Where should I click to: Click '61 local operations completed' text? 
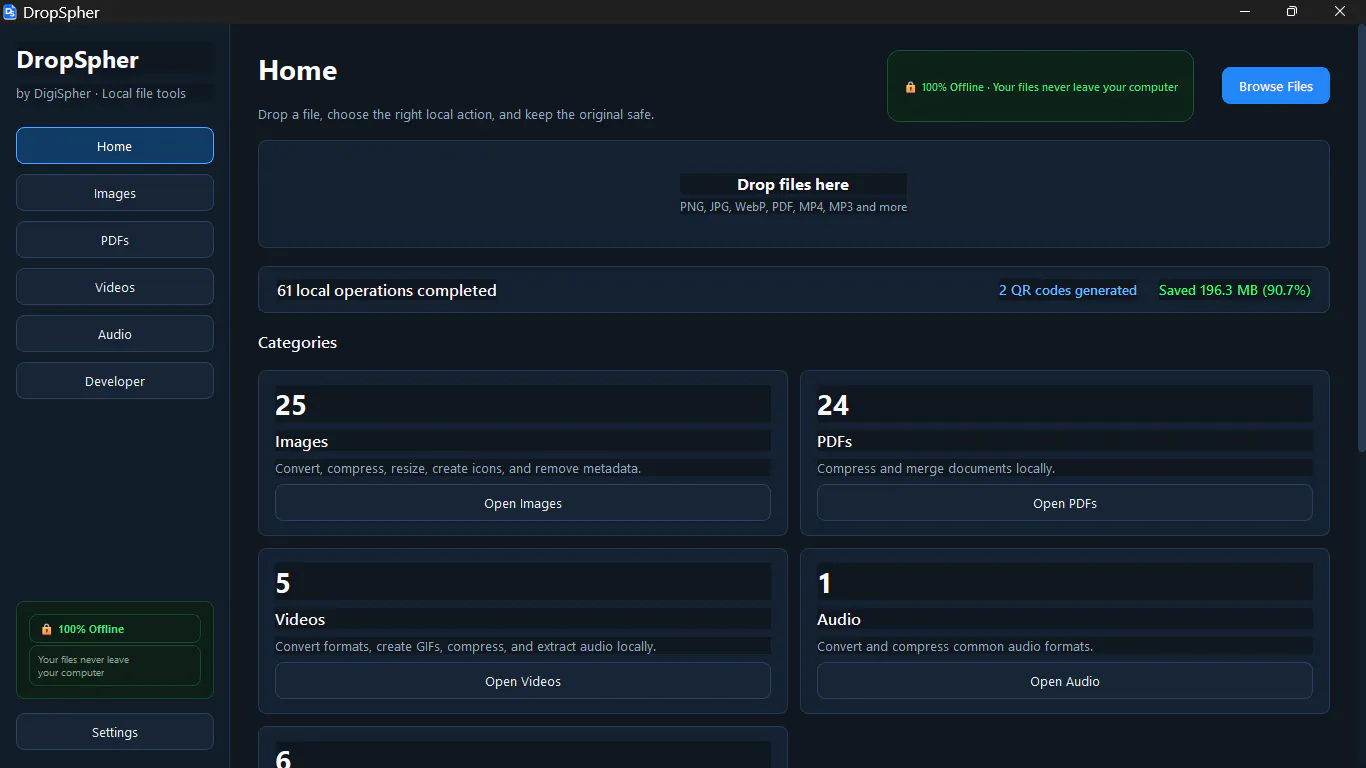(x=387, y=290)
